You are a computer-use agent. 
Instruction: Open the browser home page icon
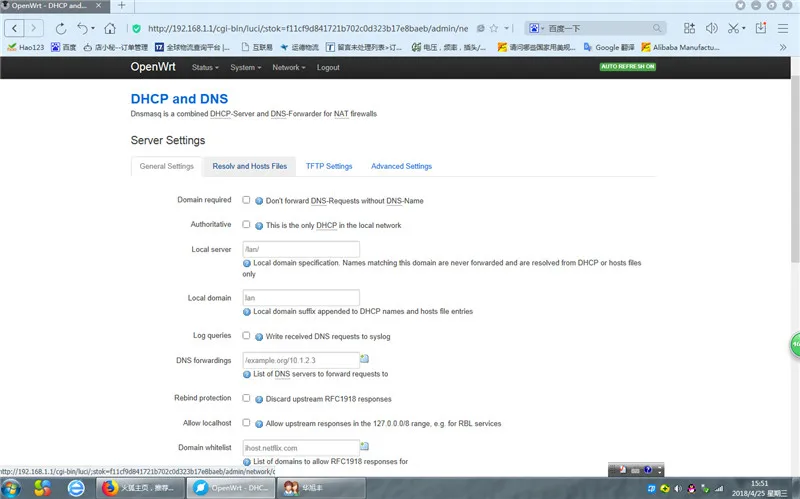click(x=110, y=28)
